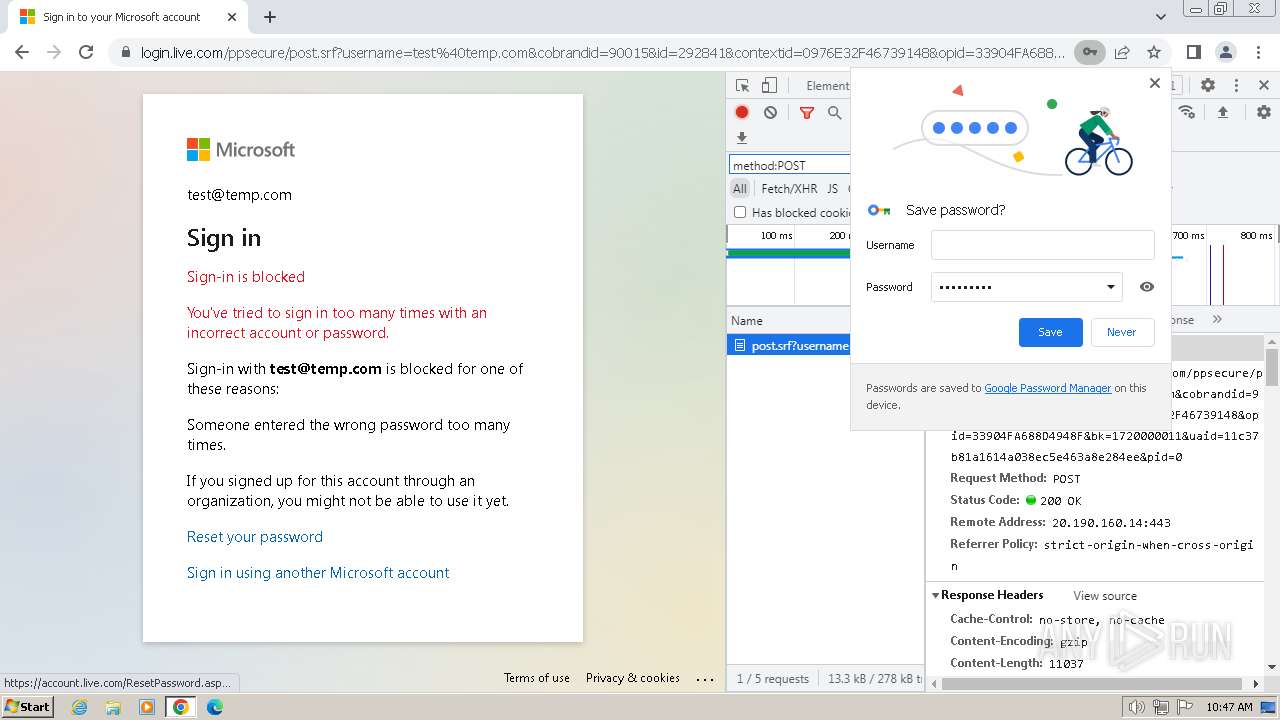This screenshot has width=1280, height=720.
Task: Open Internet Explorer from taskbar
Action: (x=80, y=707)
